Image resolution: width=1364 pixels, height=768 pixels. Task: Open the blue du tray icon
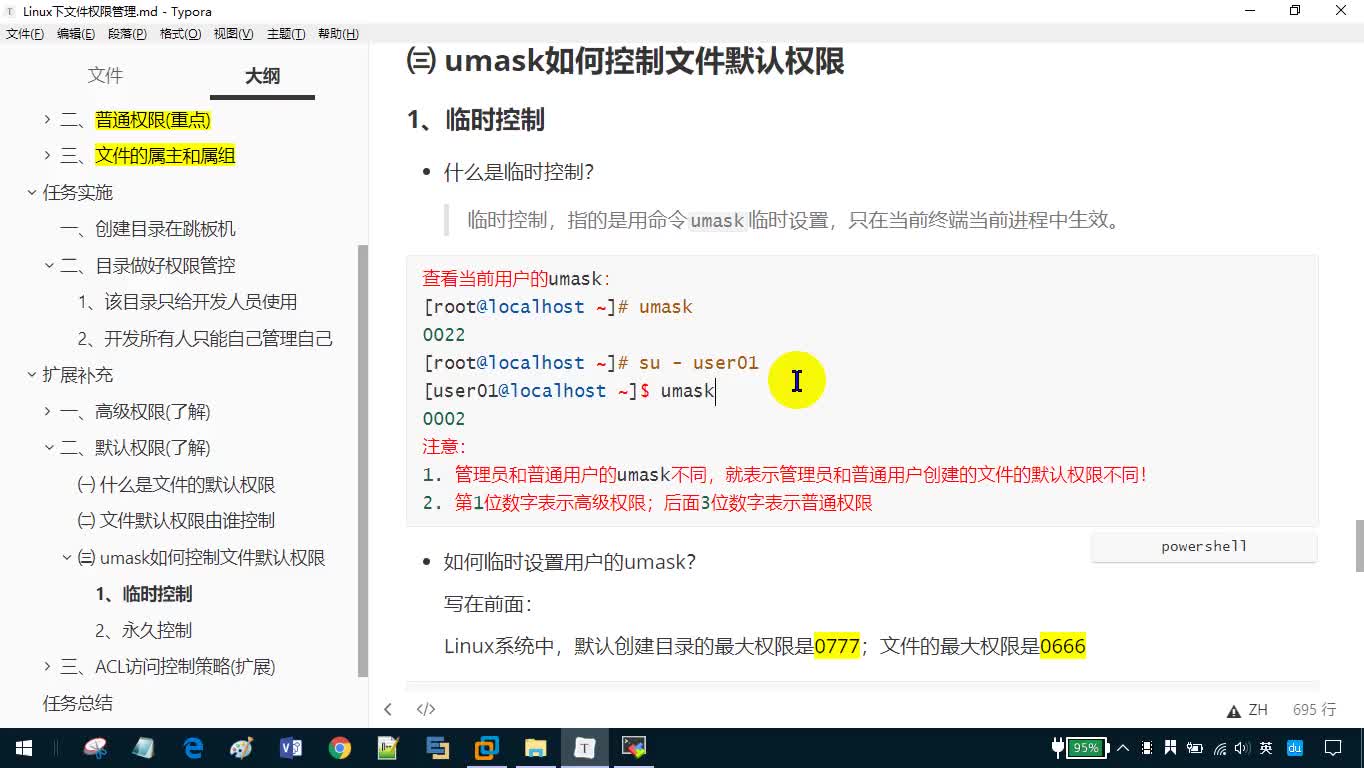tap(1294, 748)
